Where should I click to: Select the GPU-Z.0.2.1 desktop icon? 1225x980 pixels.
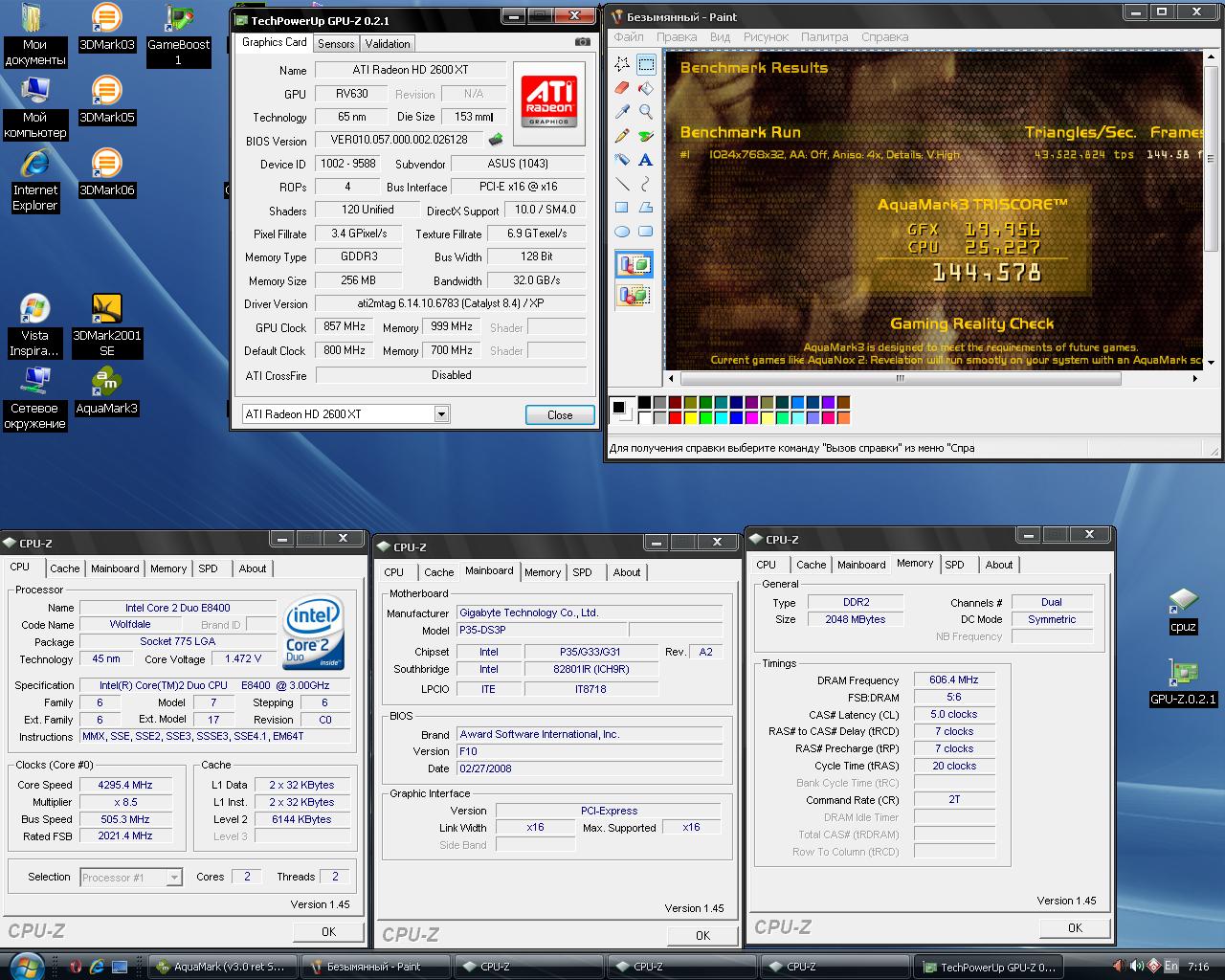[x=1183, y=681]
